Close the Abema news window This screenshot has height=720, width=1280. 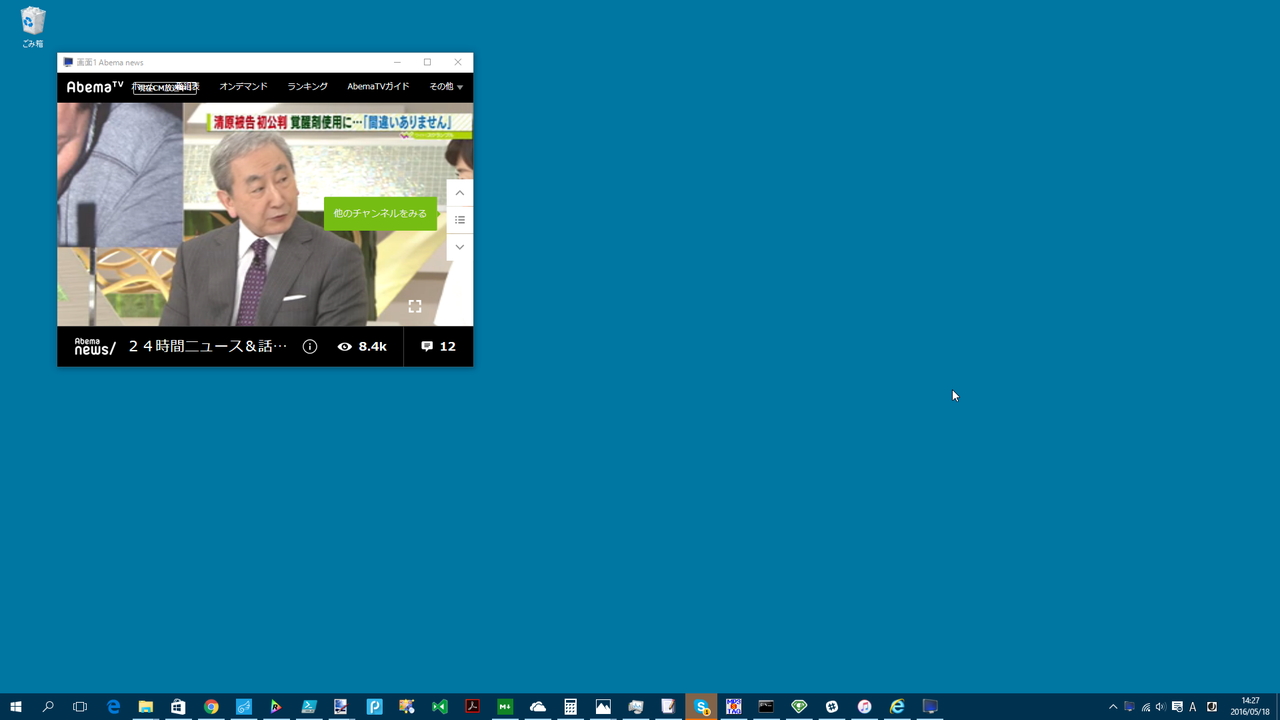(x=458, y=62)
